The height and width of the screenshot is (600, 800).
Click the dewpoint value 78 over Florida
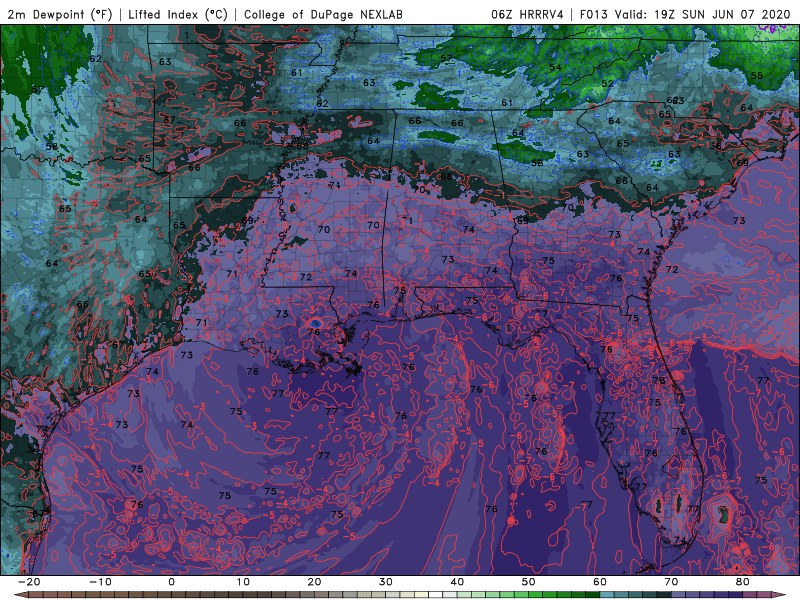point(659,380)
